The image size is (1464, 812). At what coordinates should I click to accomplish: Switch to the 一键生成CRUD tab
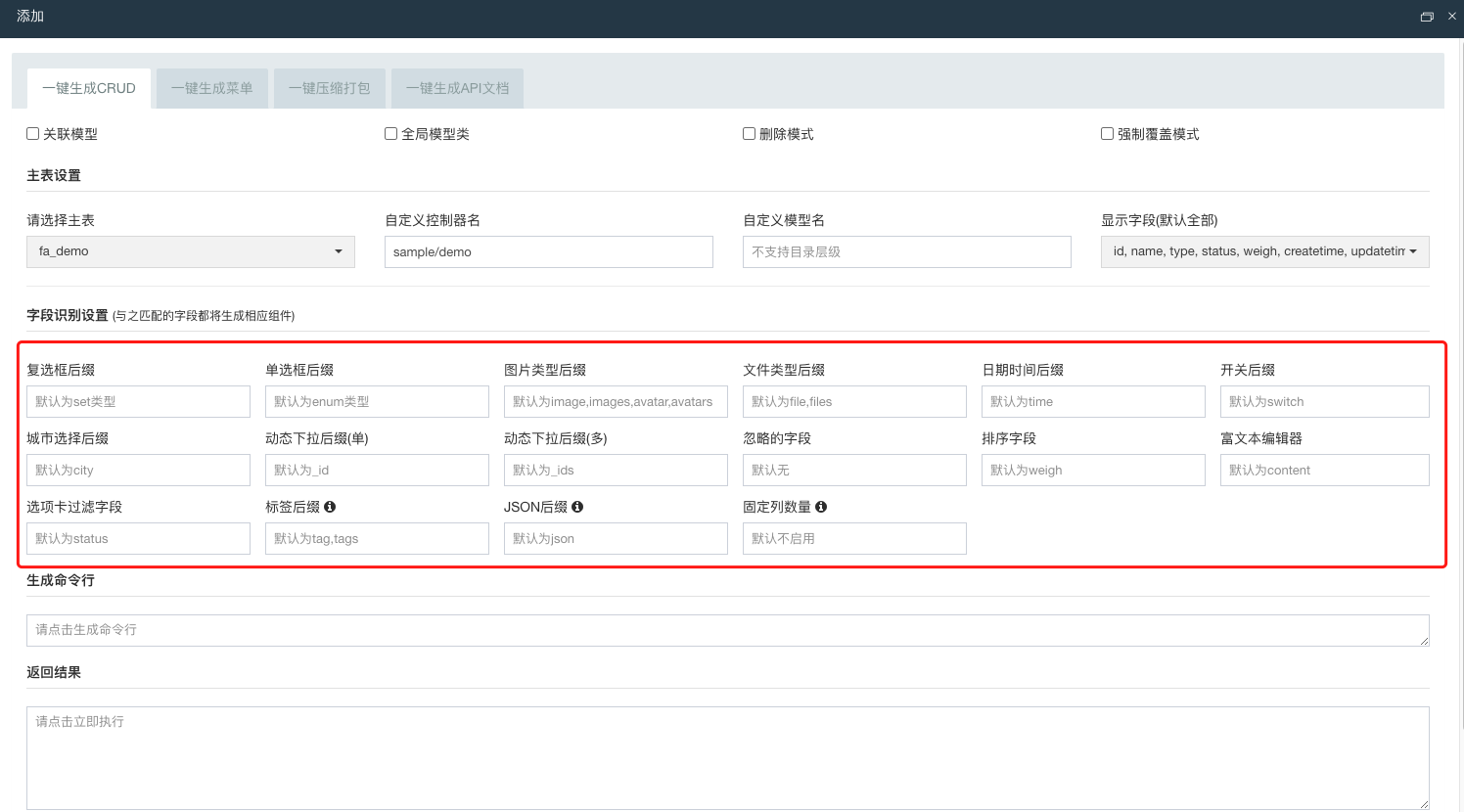(89, 88)
